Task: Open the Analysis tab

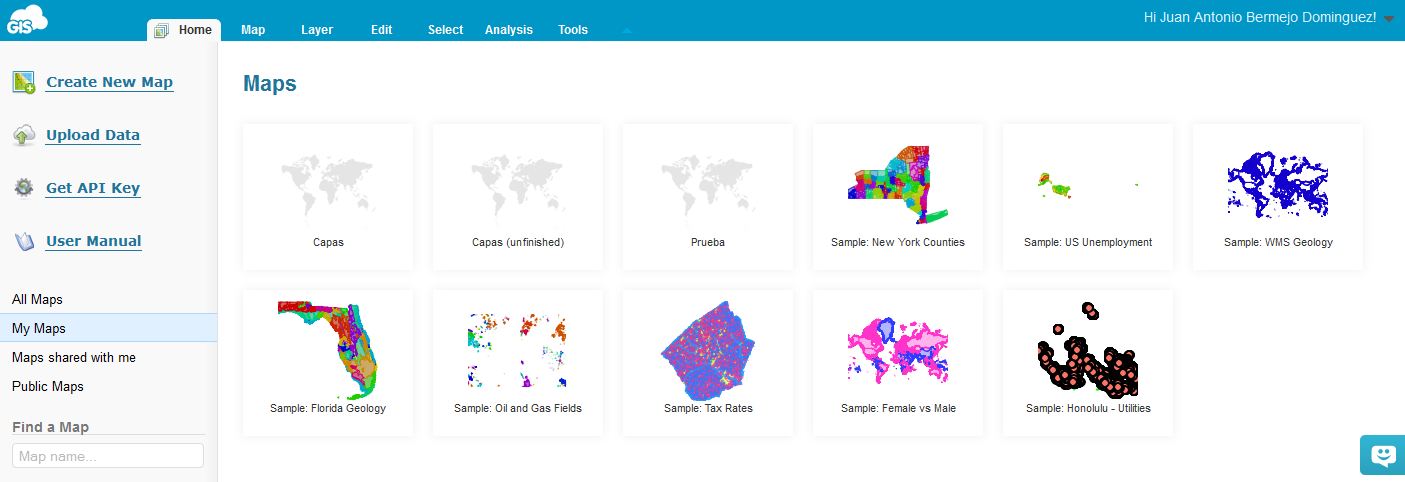Action: (x=508, y=30)
